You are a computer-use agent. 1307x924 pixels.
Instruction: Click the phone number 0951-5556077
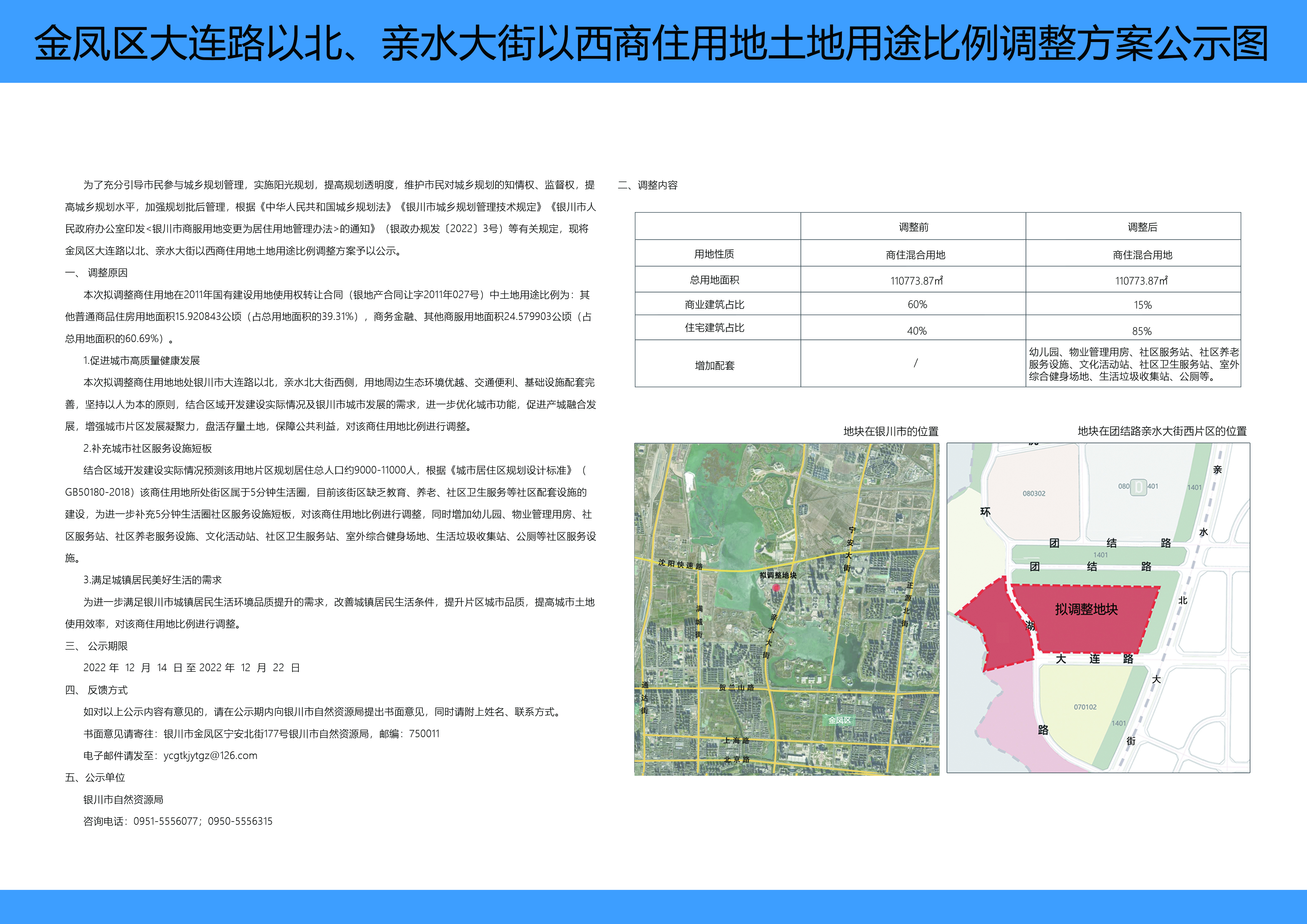tap(166, 821)
